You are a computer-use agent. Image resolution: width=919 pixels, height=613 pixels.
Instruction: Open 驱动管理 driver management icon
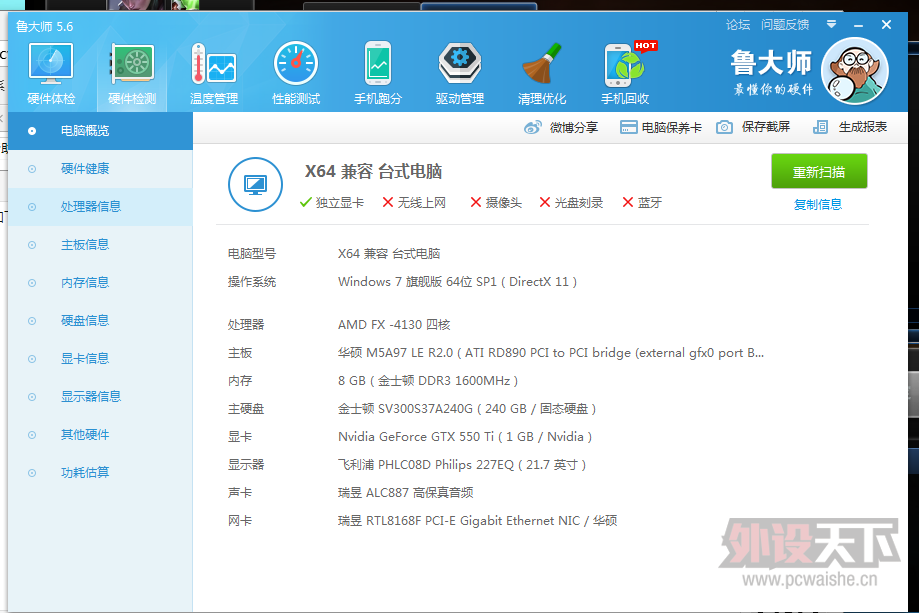click(460, 63)
